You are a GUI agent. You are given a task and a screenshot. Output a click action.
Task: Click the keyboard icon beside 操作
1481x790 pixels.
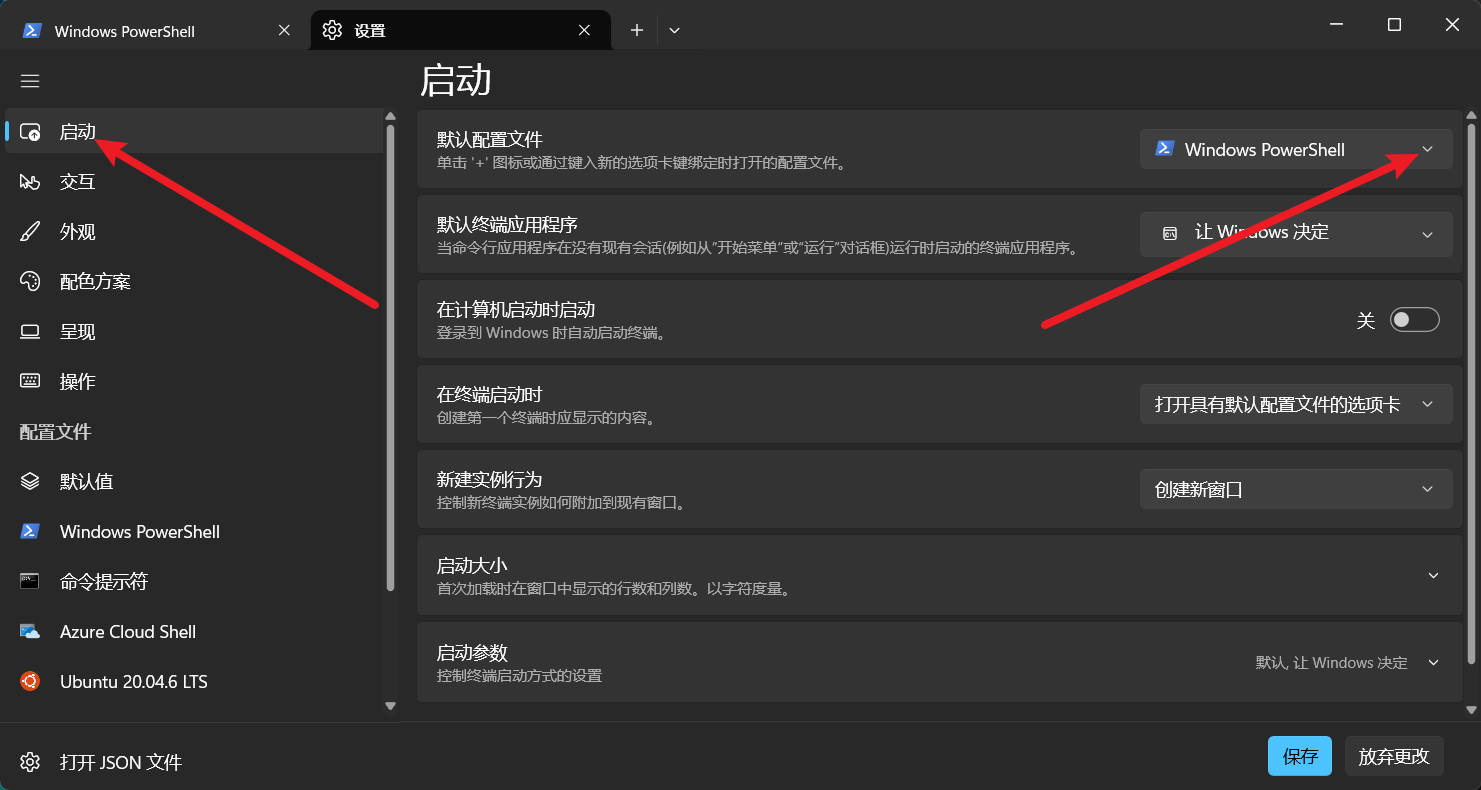pyautogui.click(x=30, y=382)
